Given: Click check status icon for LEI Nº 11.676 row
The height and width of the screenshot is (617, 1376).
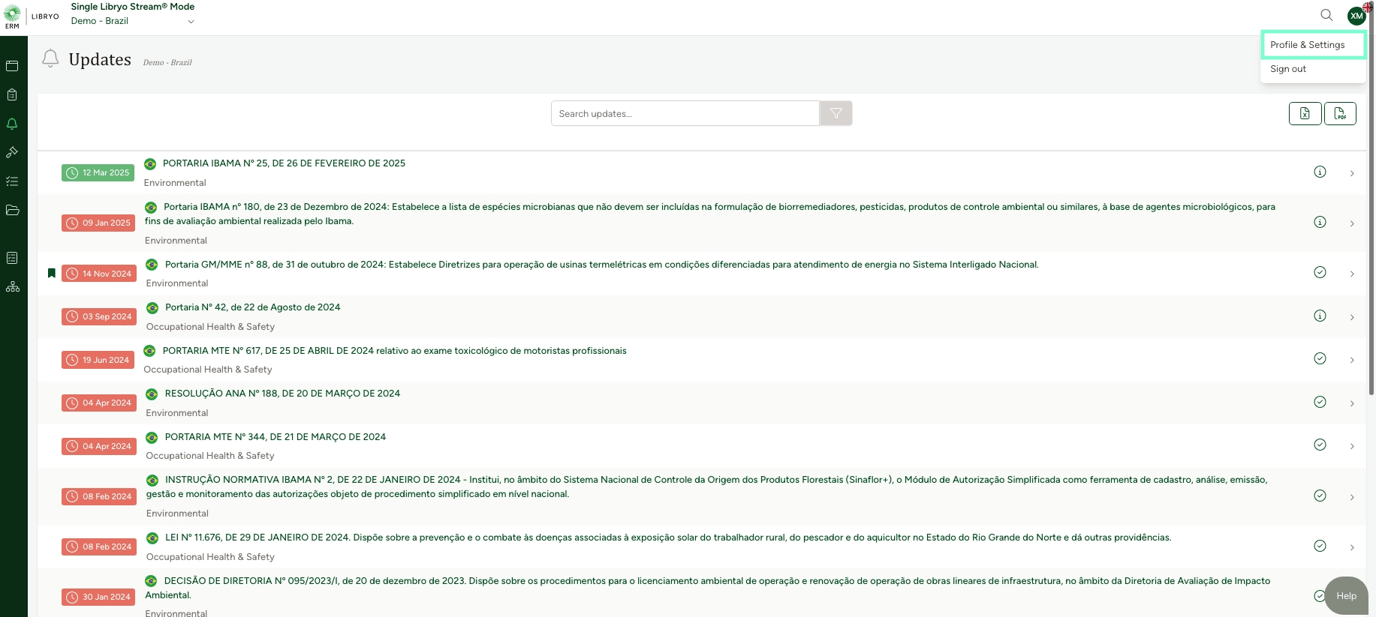Looking at the screenshot, I should [x=1320, y=546].
